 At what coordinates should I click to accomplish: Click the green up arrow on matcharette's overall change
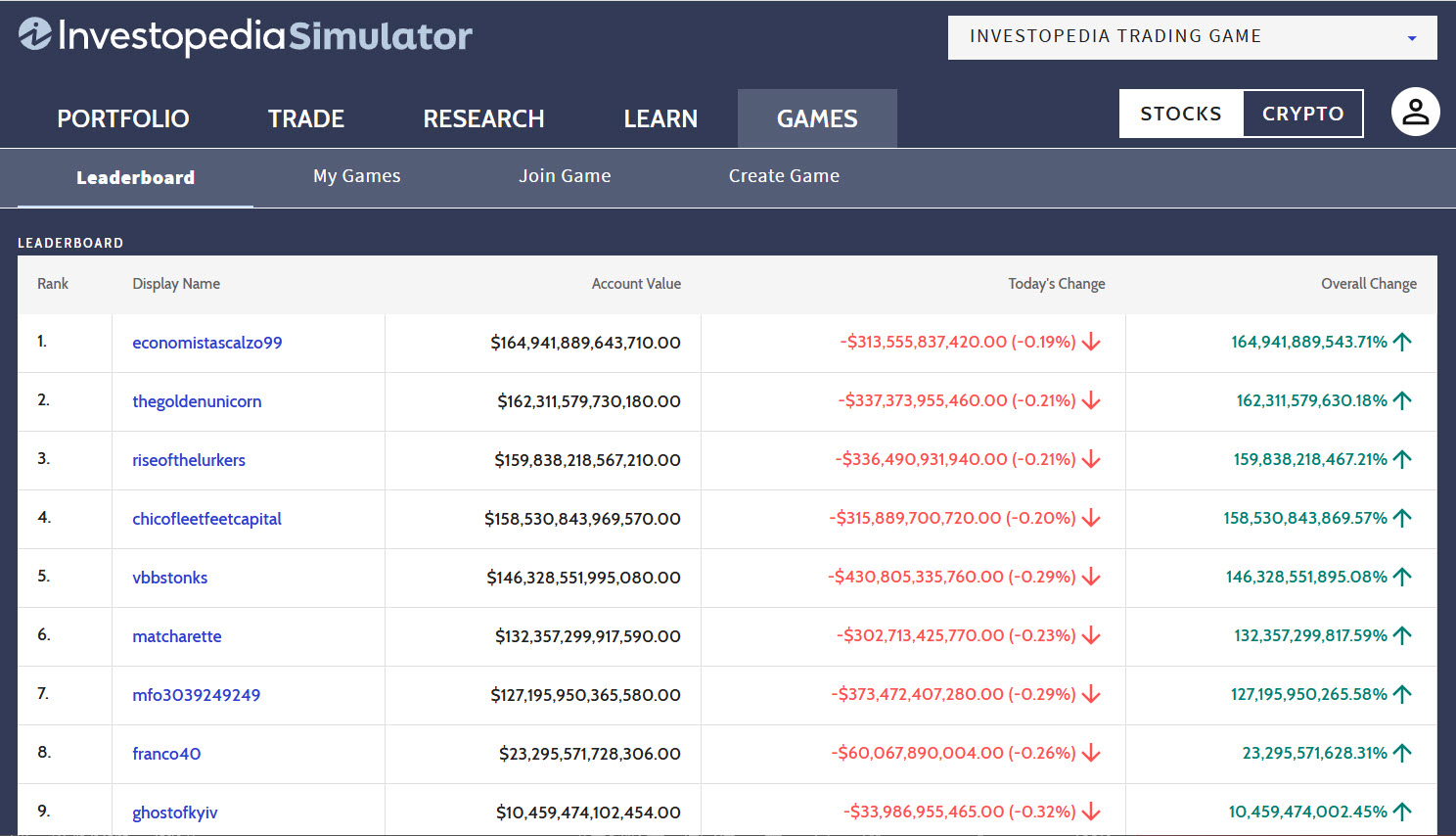pos(1403,634)
